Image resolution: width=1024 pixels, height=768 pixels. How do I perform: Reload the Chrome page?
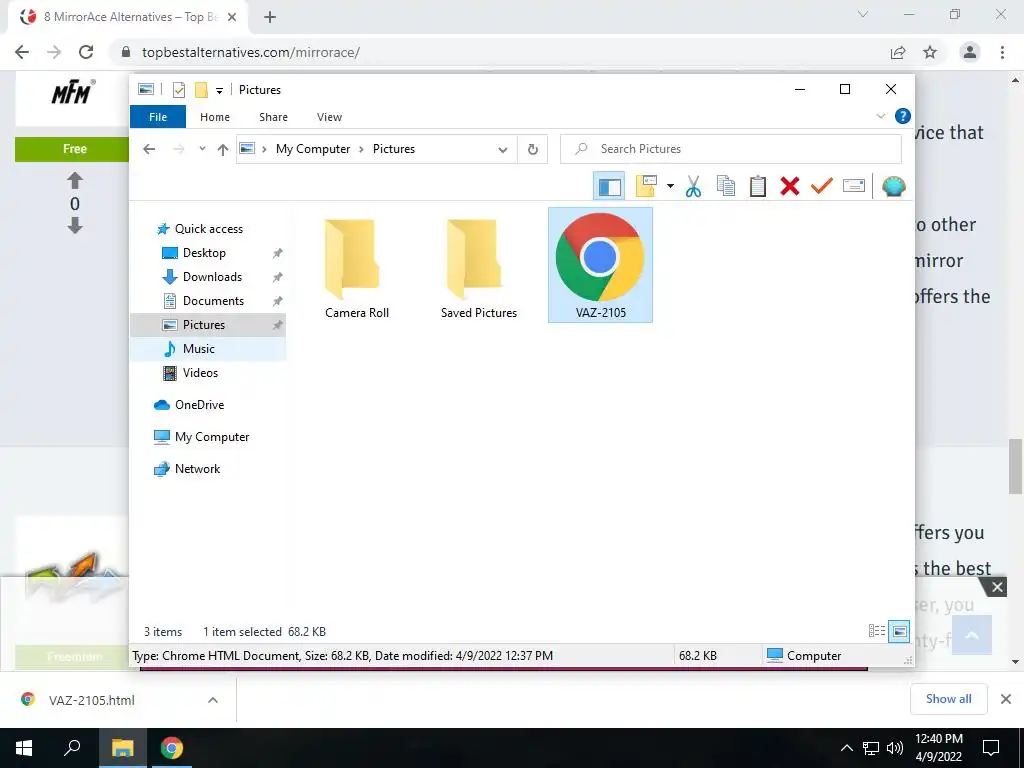point(86,52)
